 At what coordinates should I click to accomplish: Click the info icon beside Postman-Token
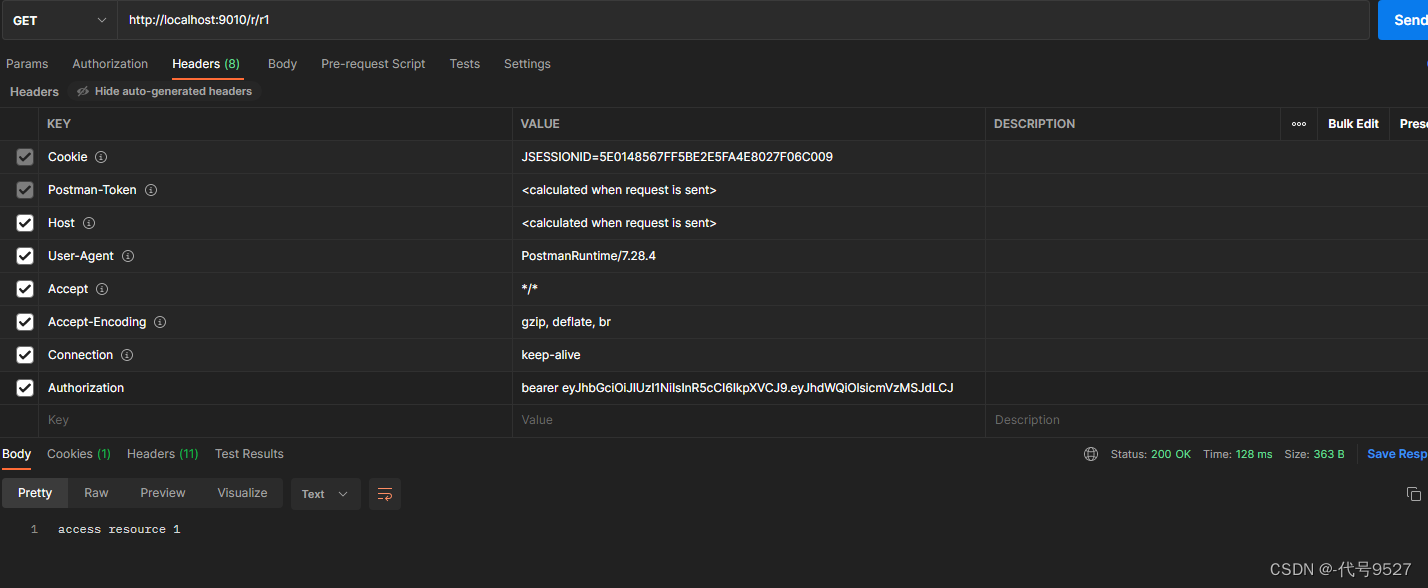point(151,190)
